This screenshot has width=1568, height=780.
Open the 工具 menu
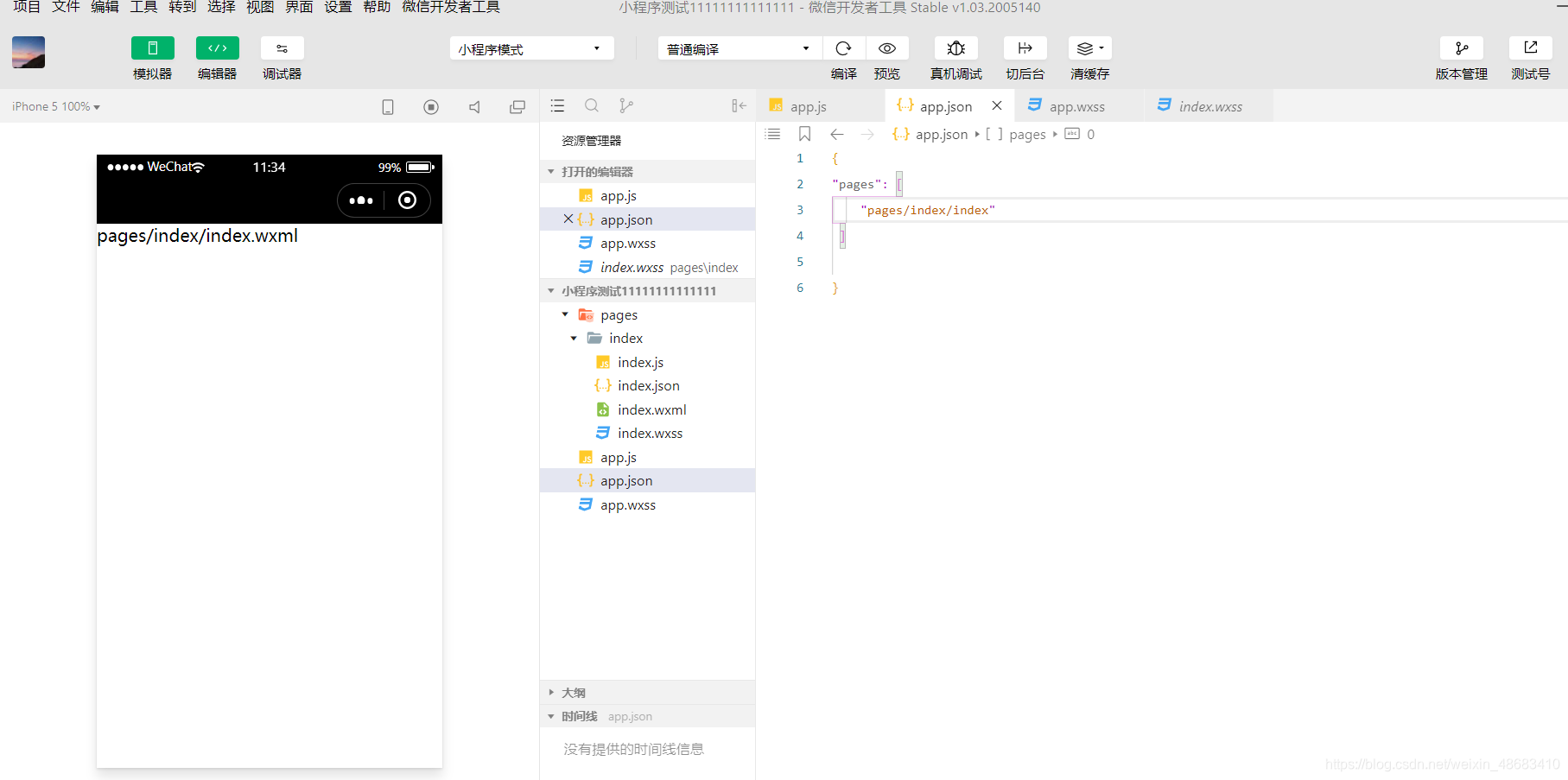coord(143,7)
